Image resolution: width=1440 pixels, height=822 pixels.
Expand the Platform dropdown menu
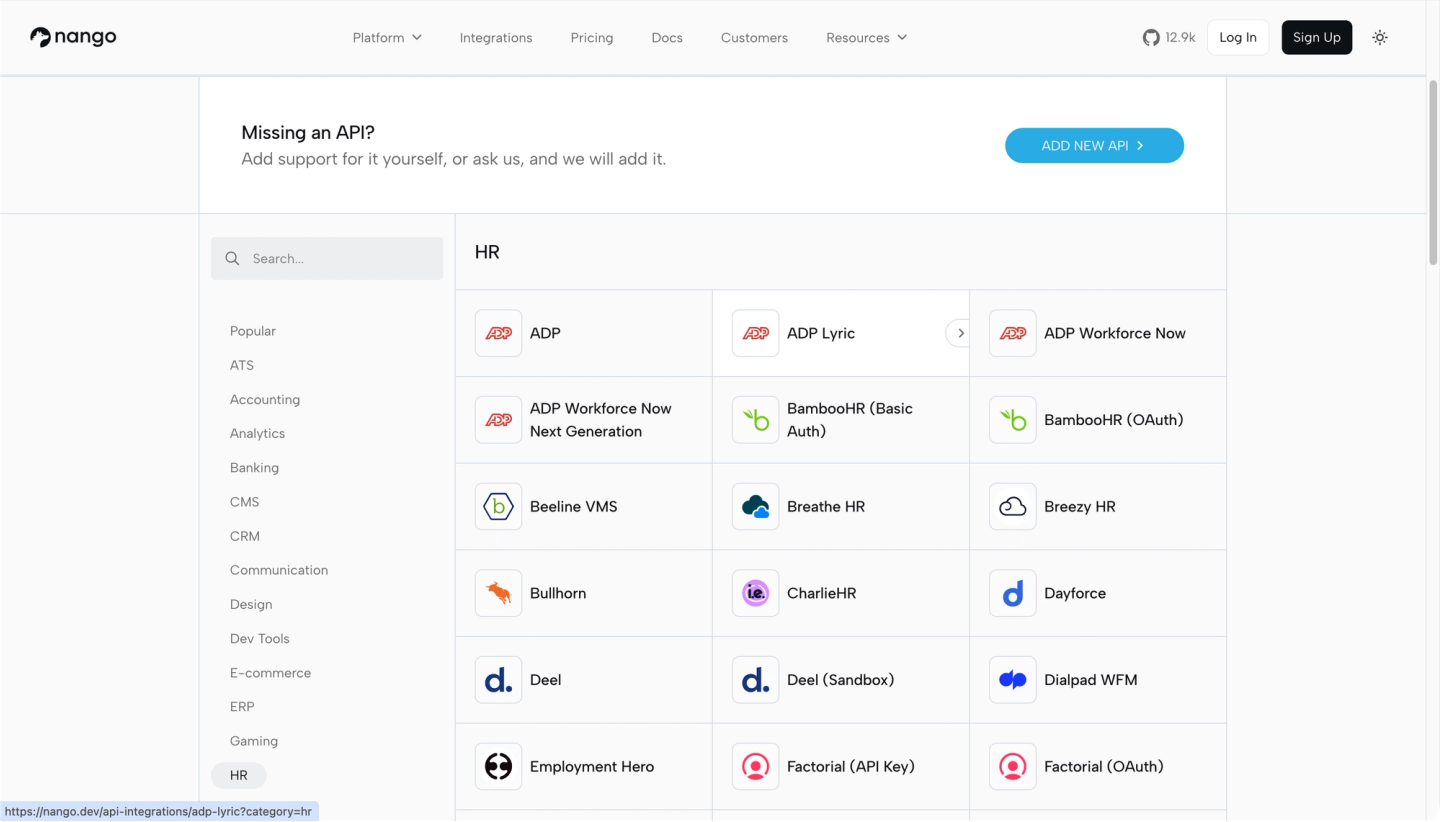(387, 37)
